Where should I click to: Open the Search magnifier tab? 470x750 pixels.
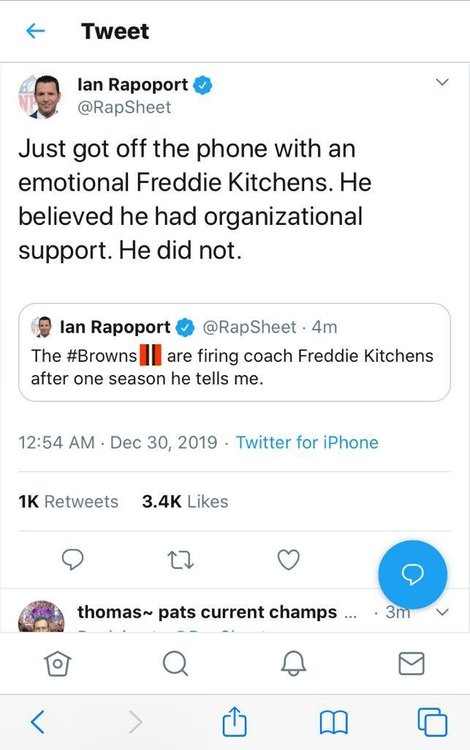pos(175,663)
